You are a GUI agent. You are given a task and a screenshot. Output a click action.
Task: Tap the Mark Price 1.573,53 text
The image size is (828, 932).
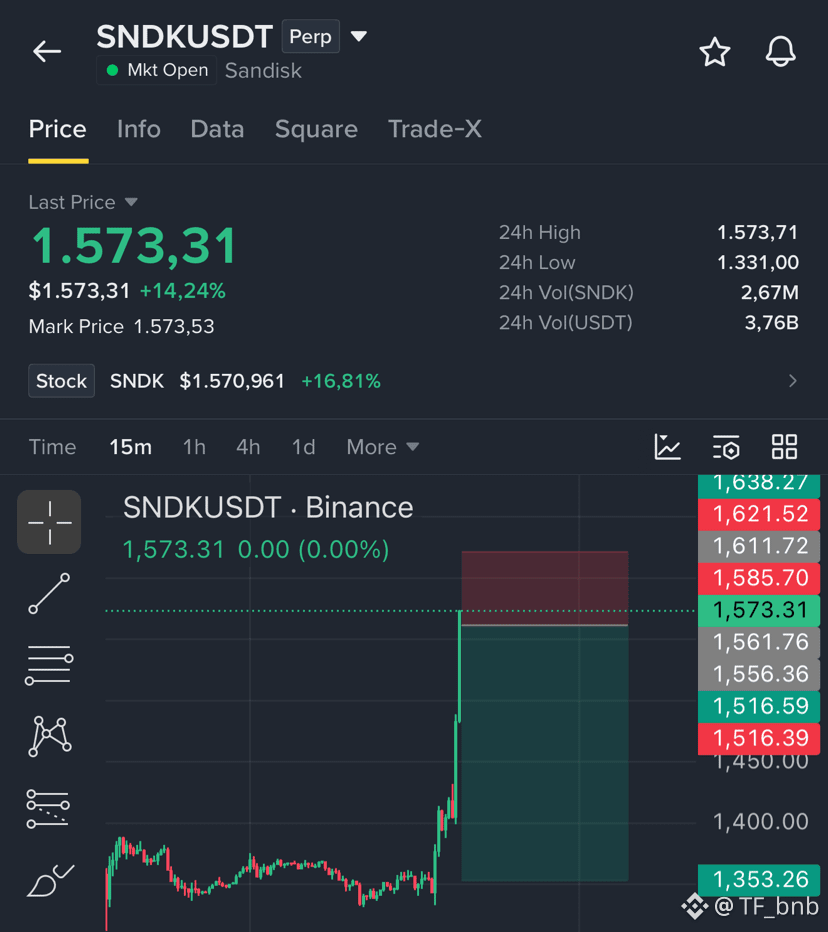click(x=121, y=326)
